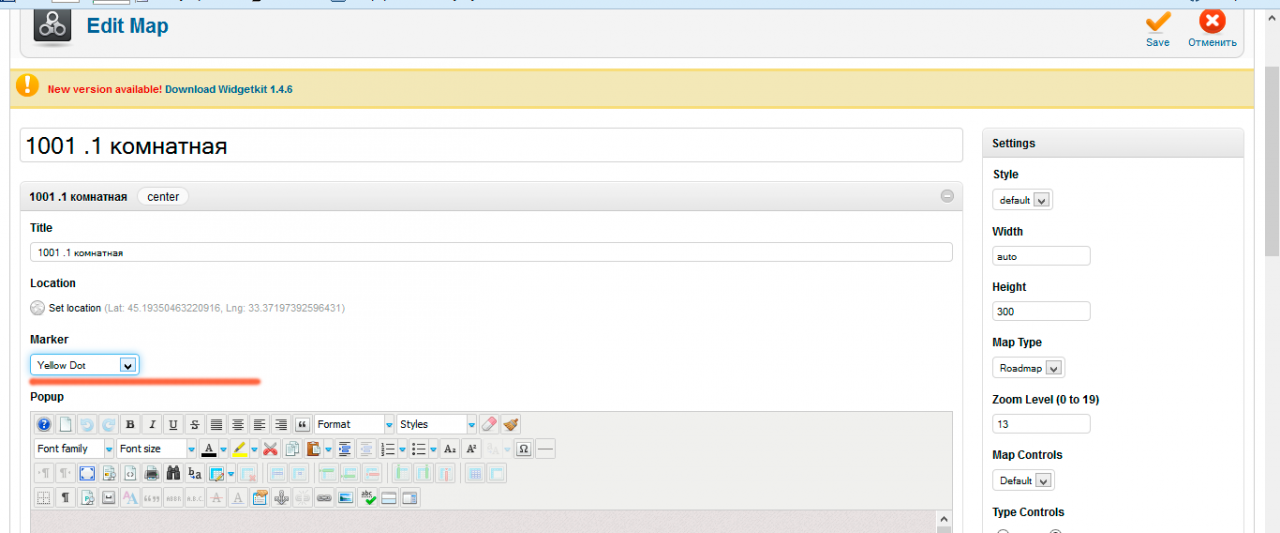This screenshot has width=1280, height=533.
Task: Click the cut scissors icon
Action: (270, 449)
